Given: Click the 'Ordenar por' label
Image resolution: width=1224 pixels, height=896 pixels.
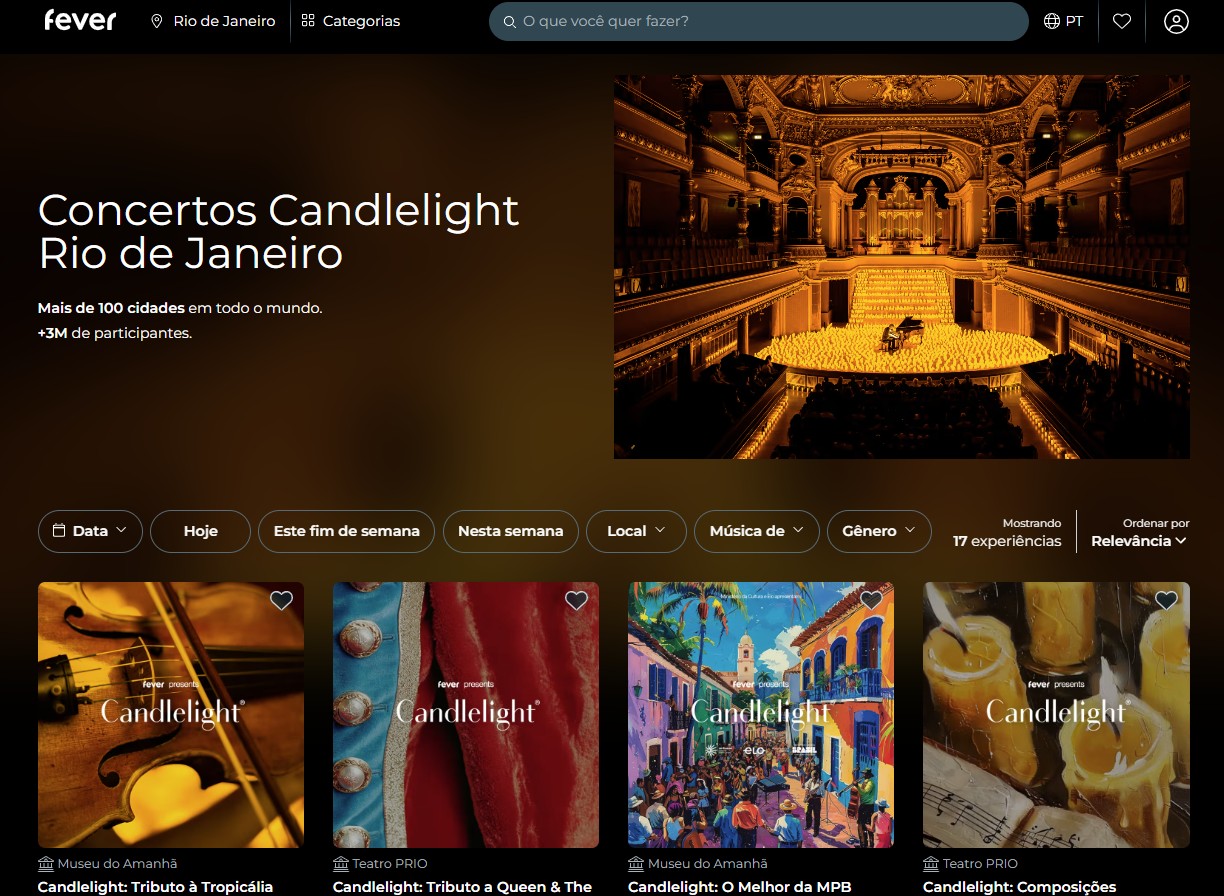Looking at the screenshot, I should click(x=1156, y=523).
